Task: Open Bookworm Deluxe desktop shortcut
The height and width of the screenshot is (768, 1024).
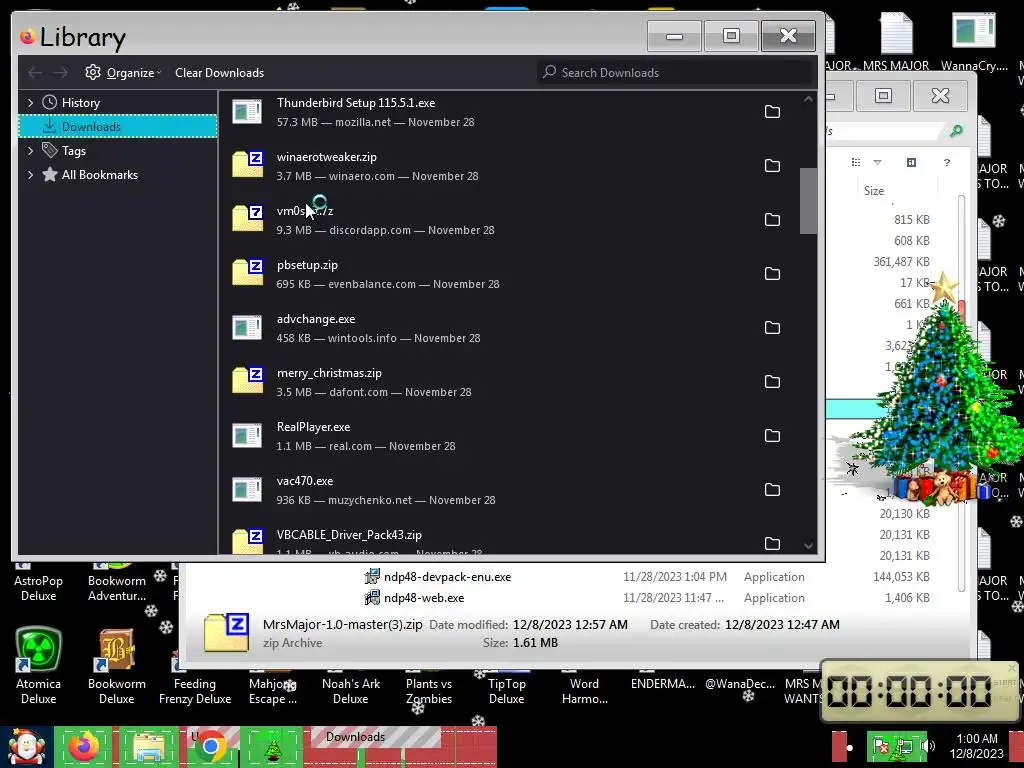Action: point(116,666)
